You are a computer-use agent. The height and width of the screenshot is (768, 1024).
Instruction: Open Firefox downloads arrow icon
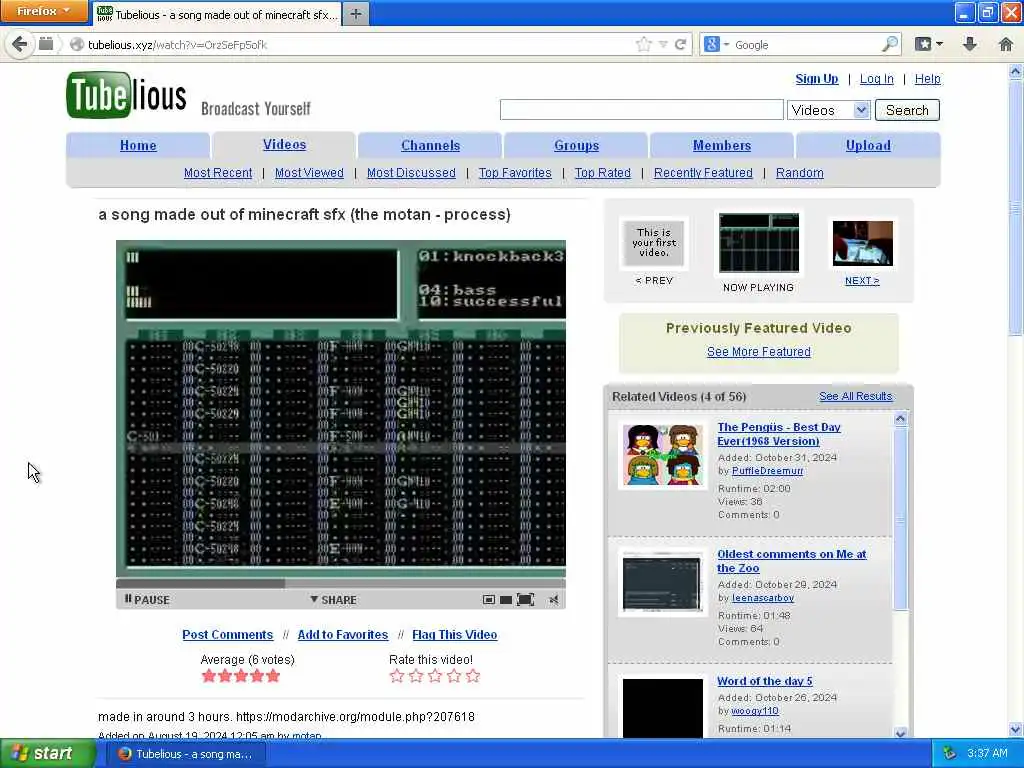coord(970,44)
